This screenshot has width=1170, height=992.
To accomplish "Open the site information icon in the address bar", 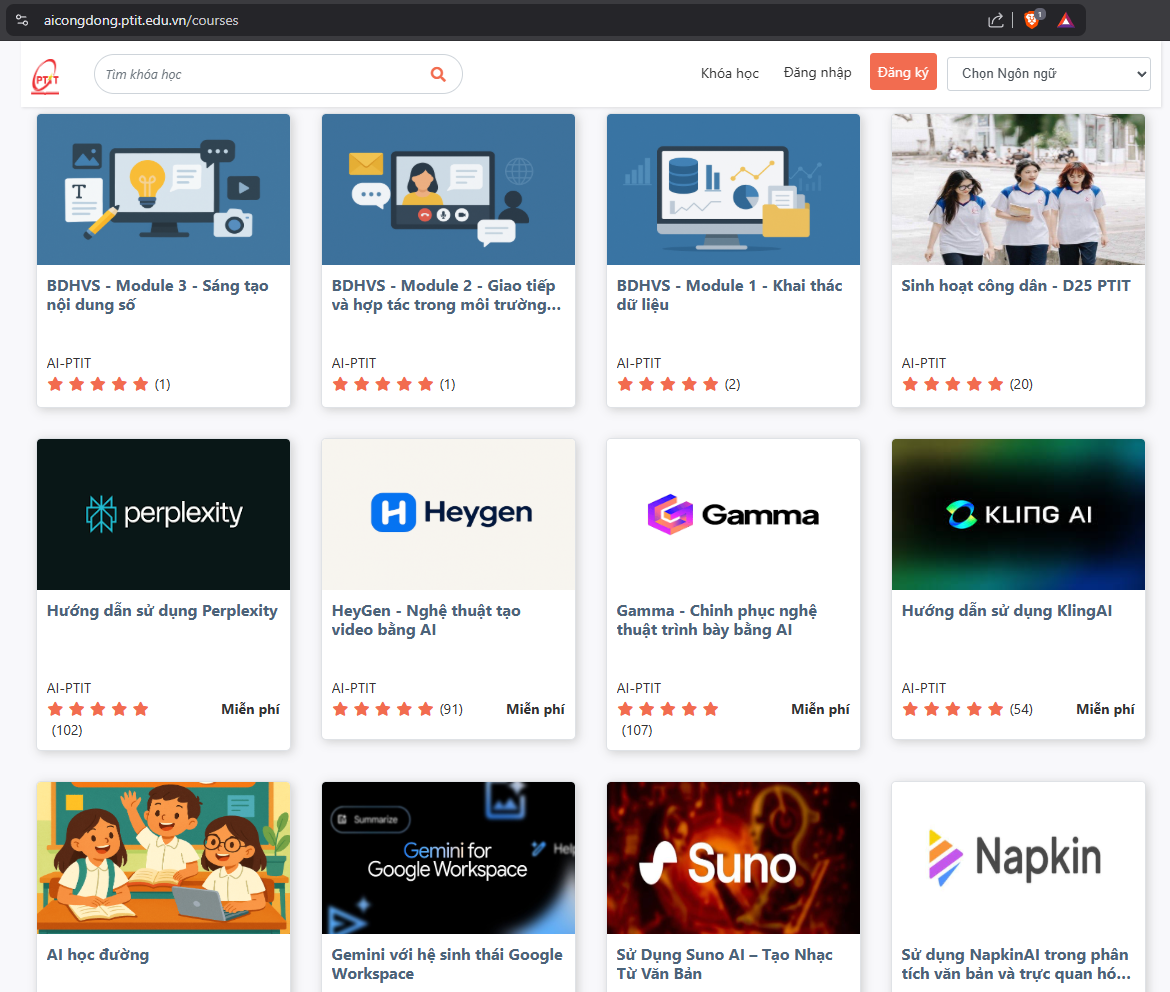I will tap(22, 20).
